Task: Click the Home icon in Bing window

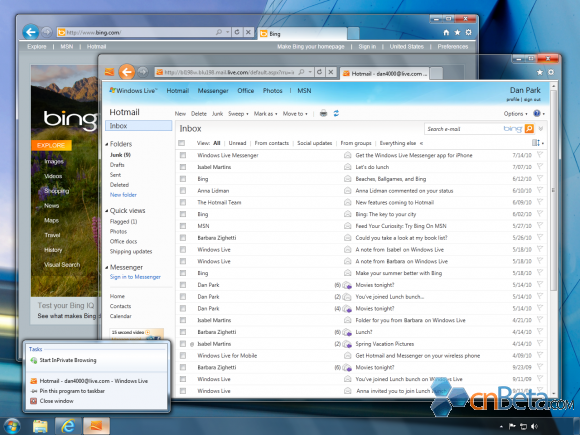Action: [x=446, y=33]
